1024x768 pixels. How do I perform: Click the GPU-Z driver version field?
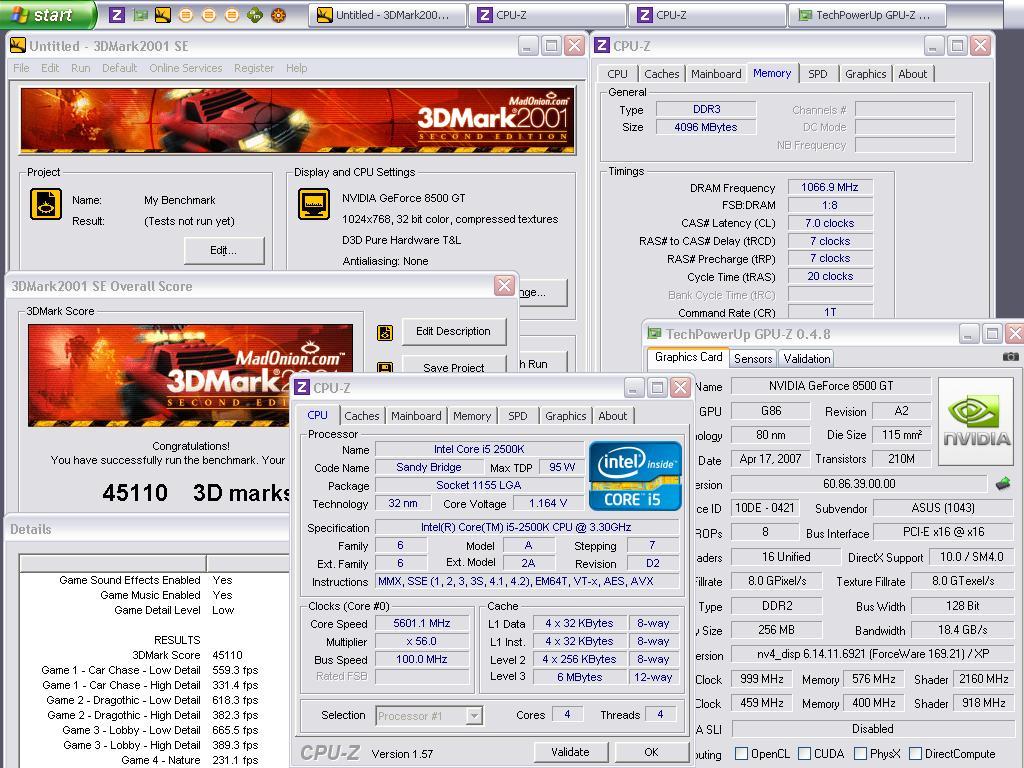pyautogui.click(x=872, y=654)
